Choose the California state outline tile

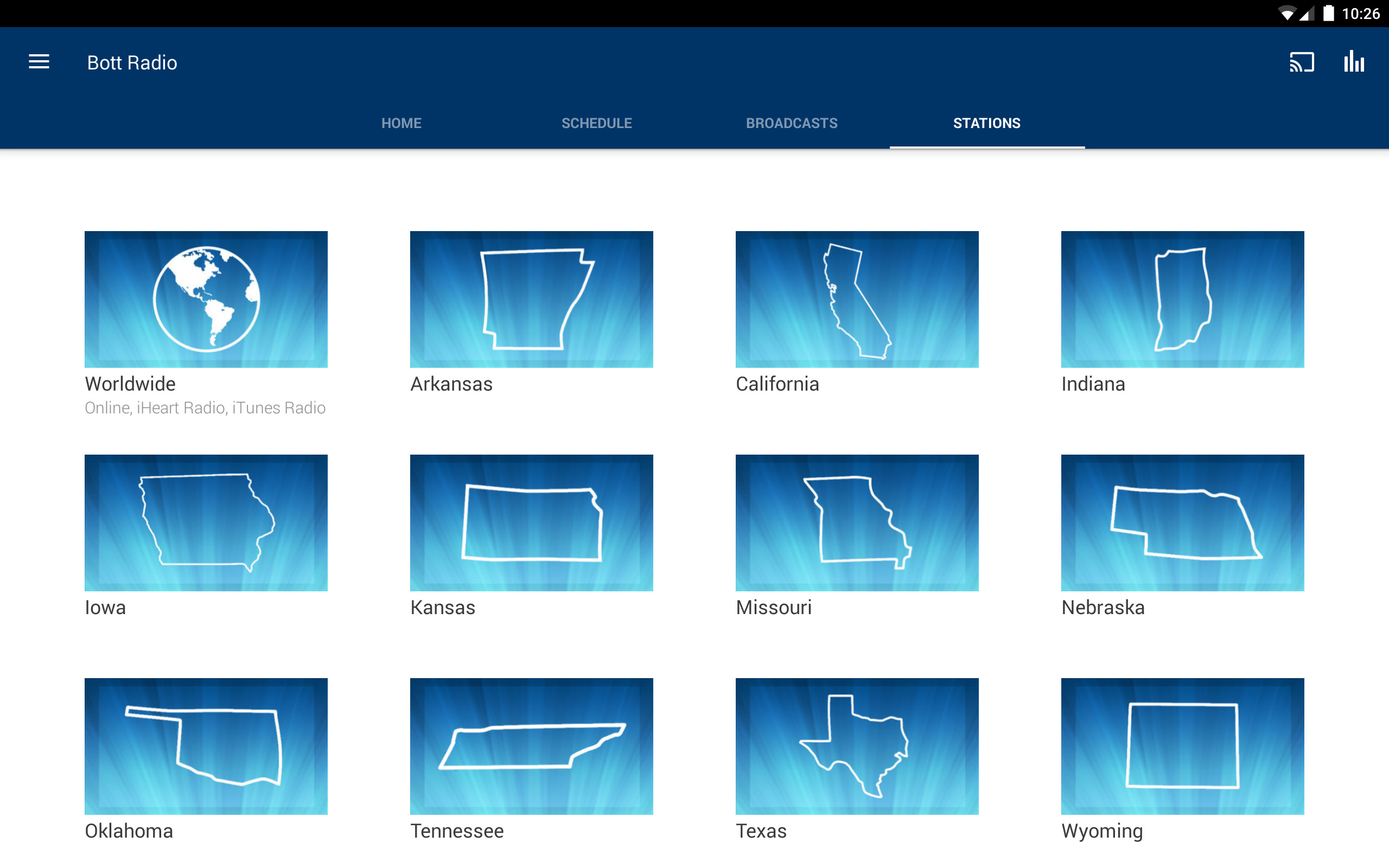click(857, 299)
